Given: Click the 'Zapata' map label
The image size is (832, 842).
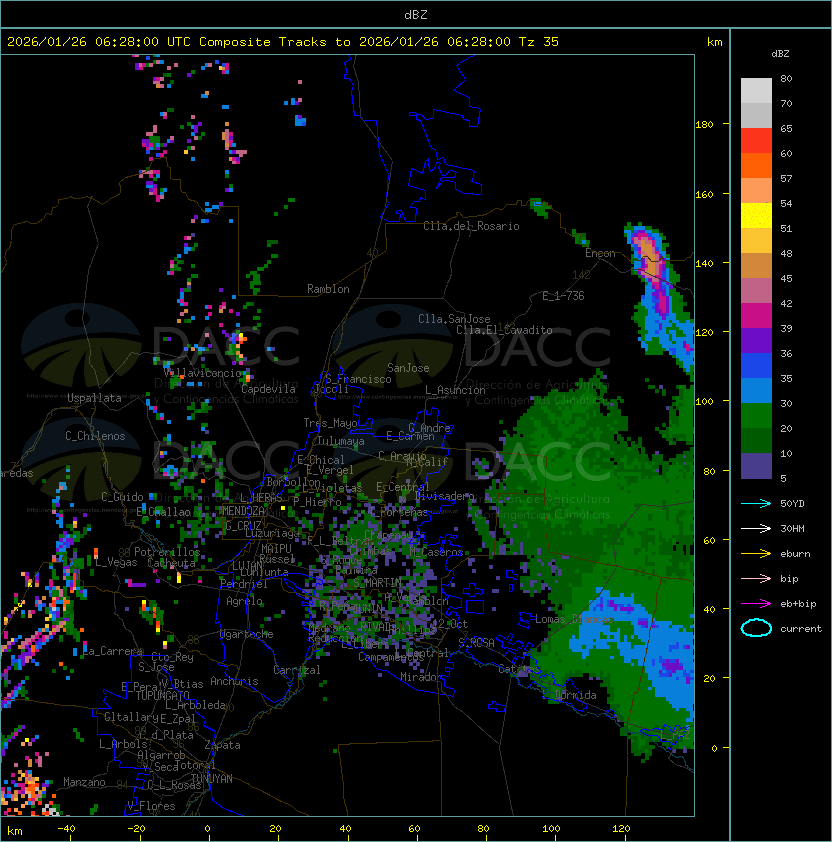Looking at the screenshot, I should (x=222, y=745).
